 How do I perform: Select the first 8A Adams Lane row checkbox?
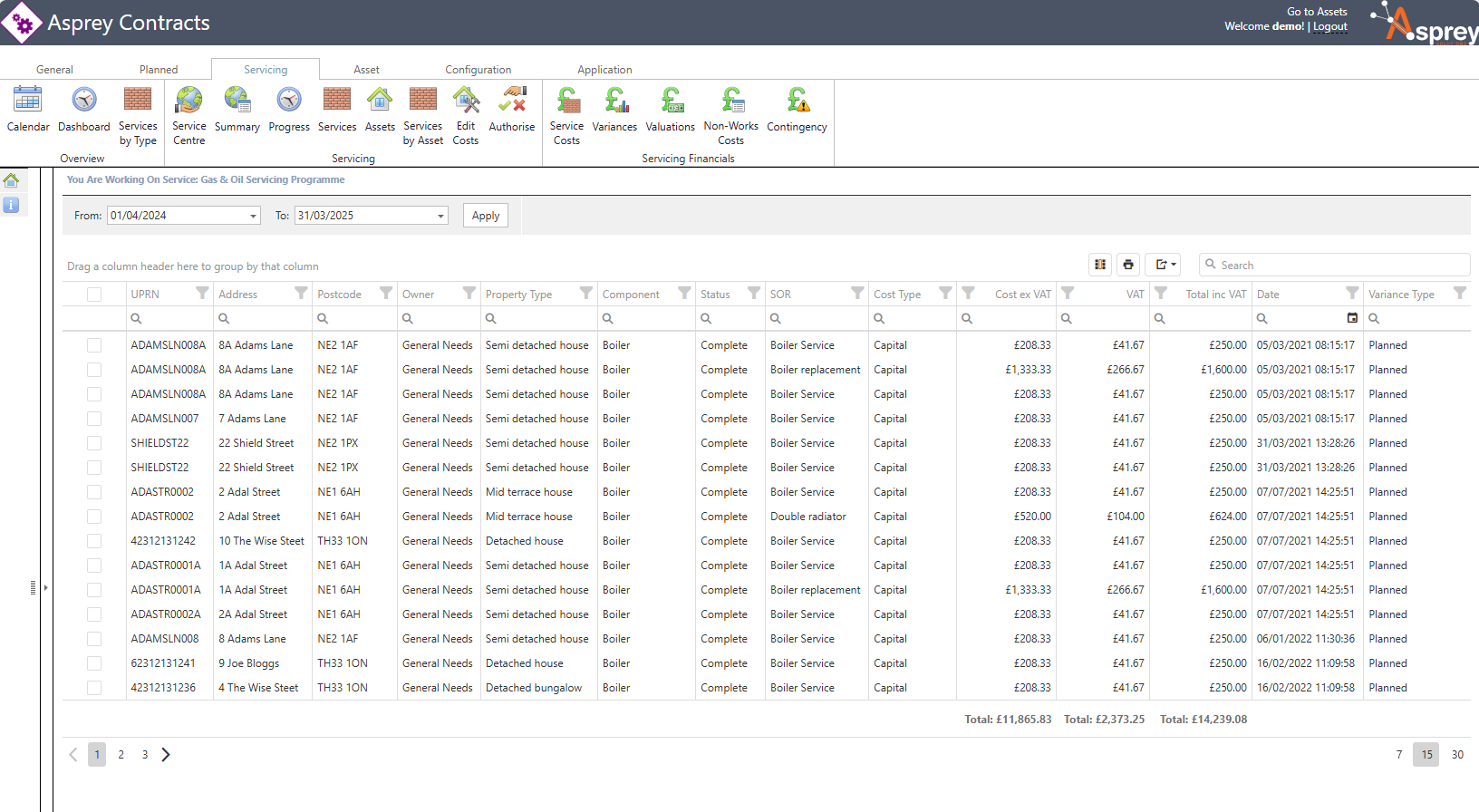(94, 345)
